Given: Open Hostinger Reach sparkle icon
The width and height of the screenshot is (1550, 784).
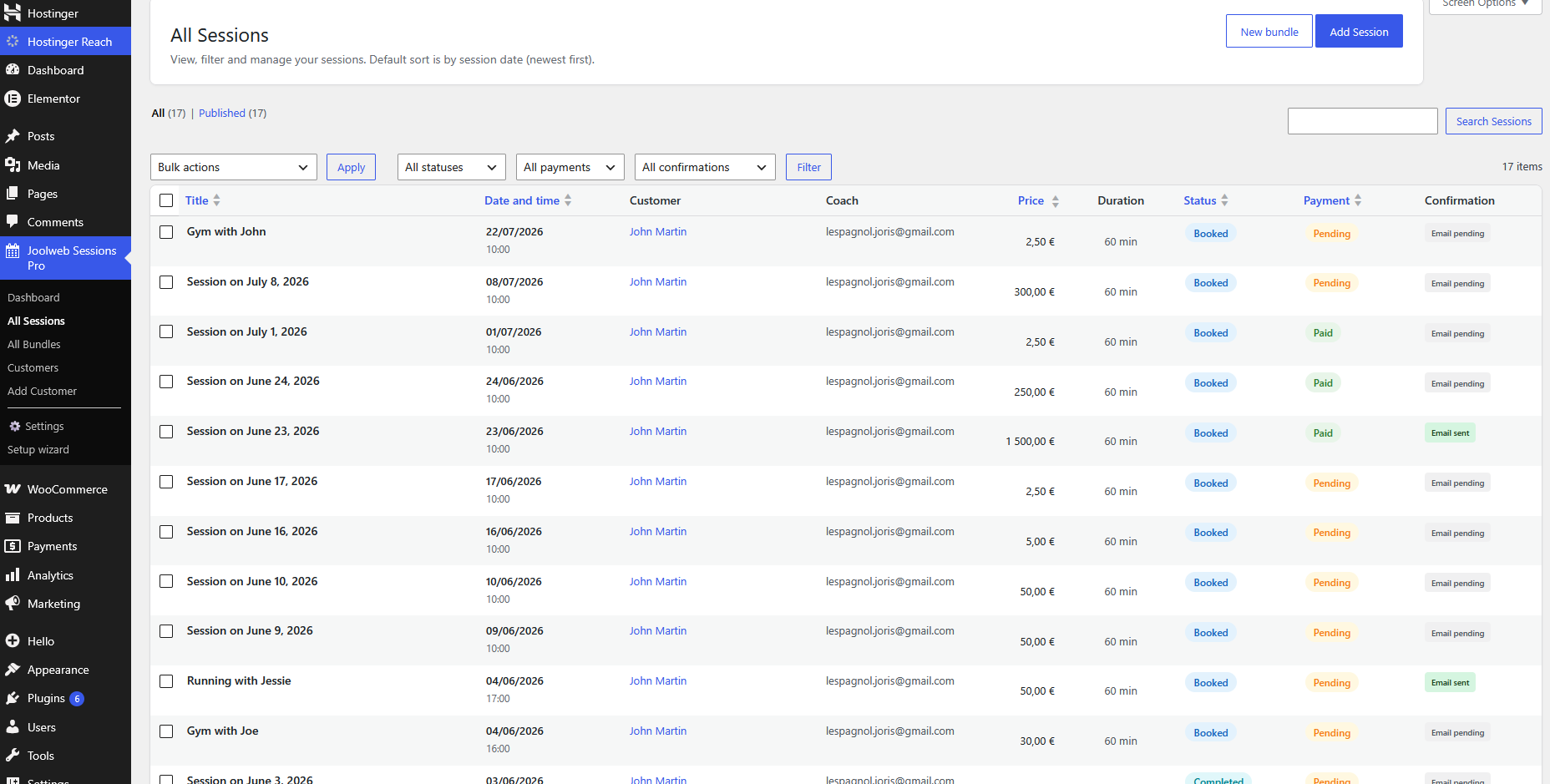Looking at the screenshot, I should (x=13, y=41).
